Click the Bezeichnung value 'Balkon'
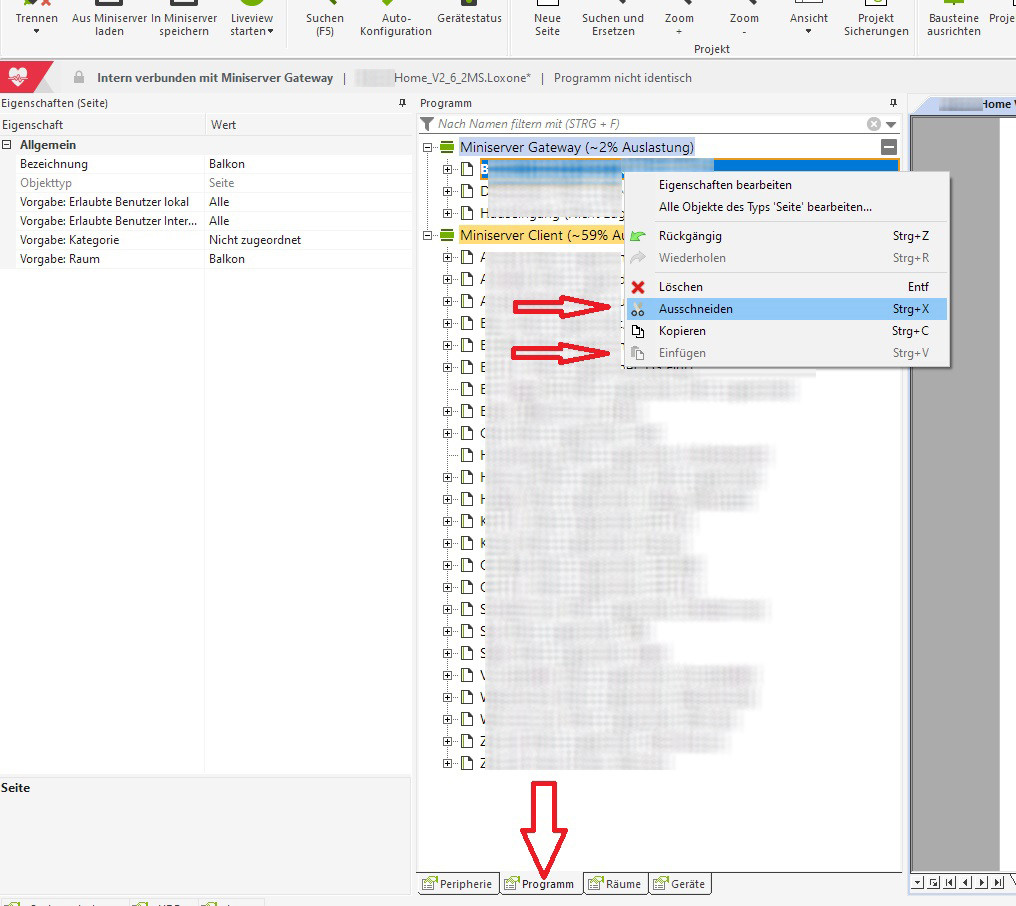 click(227, 164)
